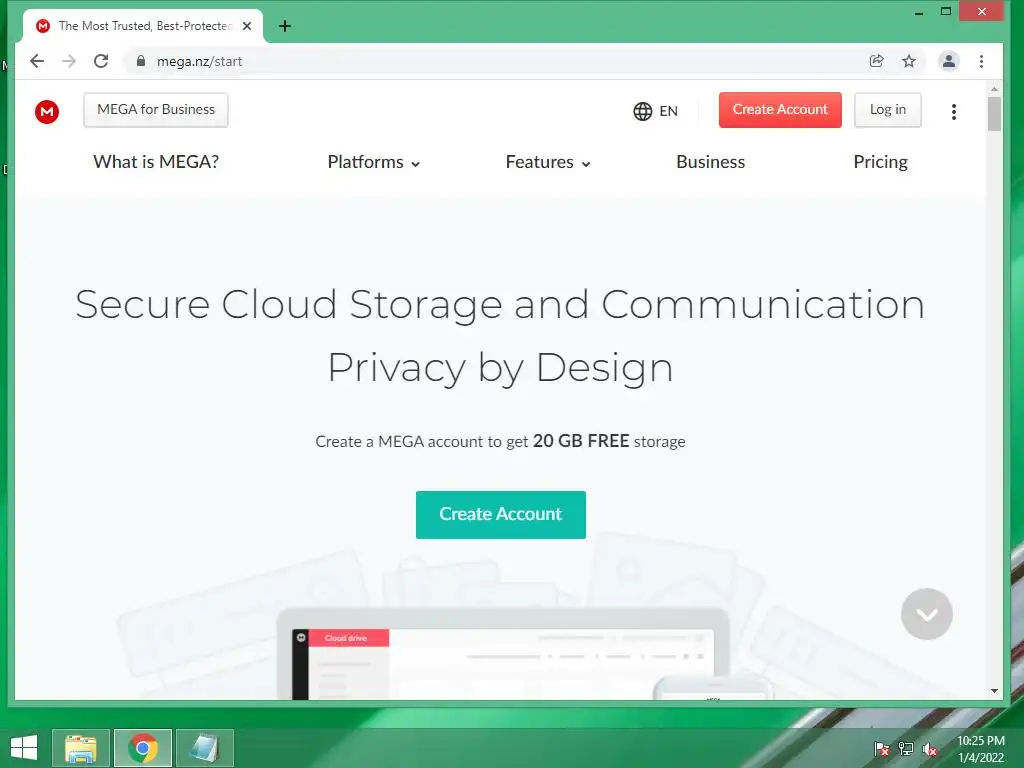Image resolution: width=1024 pixels, height=768 pixels.
Task: Open the notepad app in the taskbar
Action: click(x=204, y=748)
